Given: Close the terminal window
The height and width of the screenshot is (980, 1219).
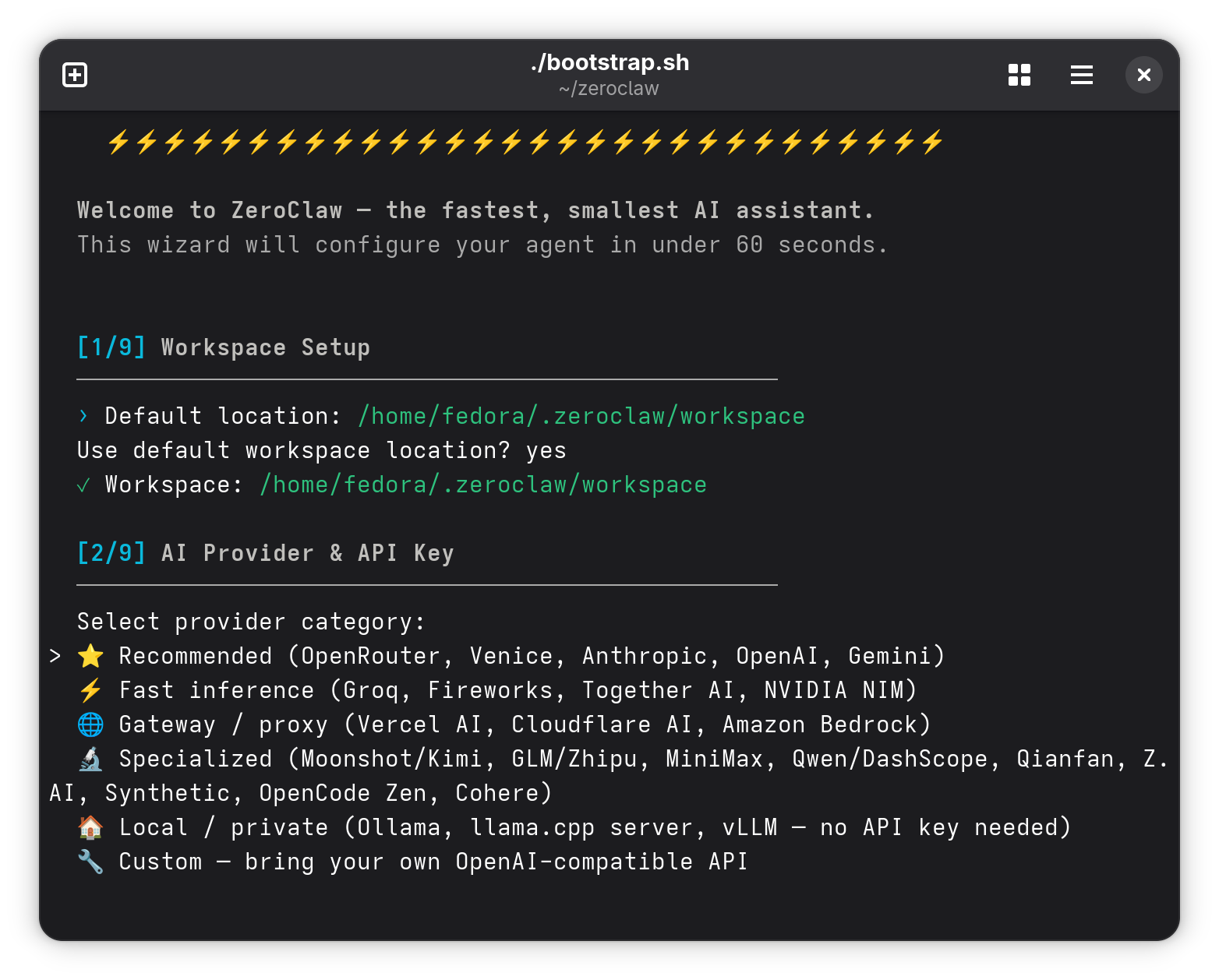Looking at the screenshot, I should pyautogui.click(x=1143, y=75).
